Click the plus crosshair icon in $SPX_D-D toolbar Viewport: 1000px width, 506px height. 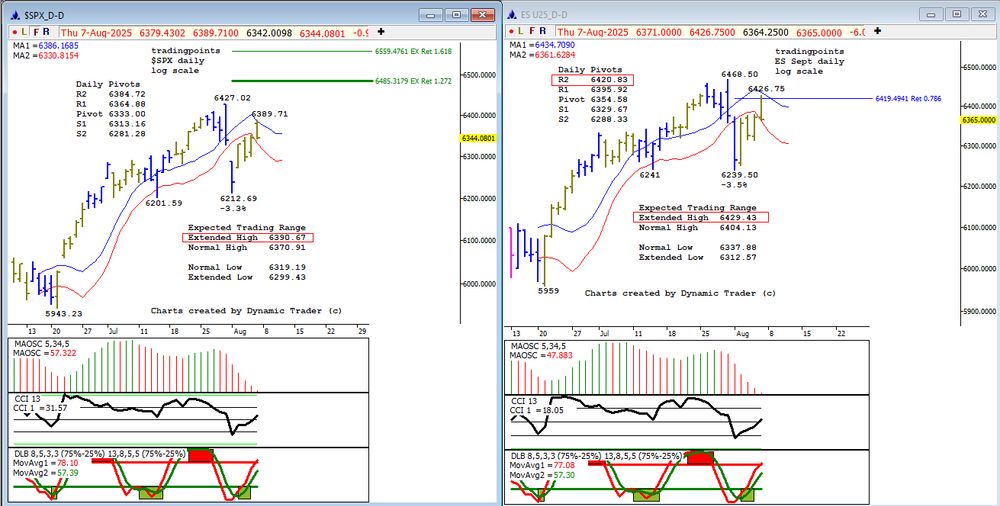pos(381,31)
